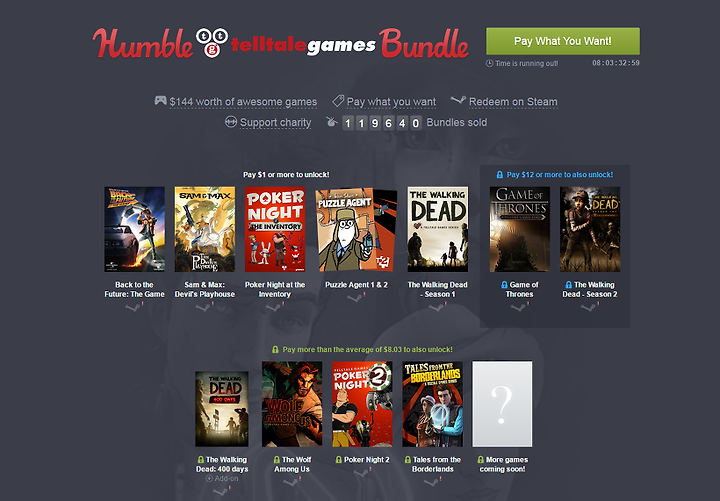Select the Game of Thrones cover art
The height and width of the screenshot is (501, 720).
coord(520,229)
